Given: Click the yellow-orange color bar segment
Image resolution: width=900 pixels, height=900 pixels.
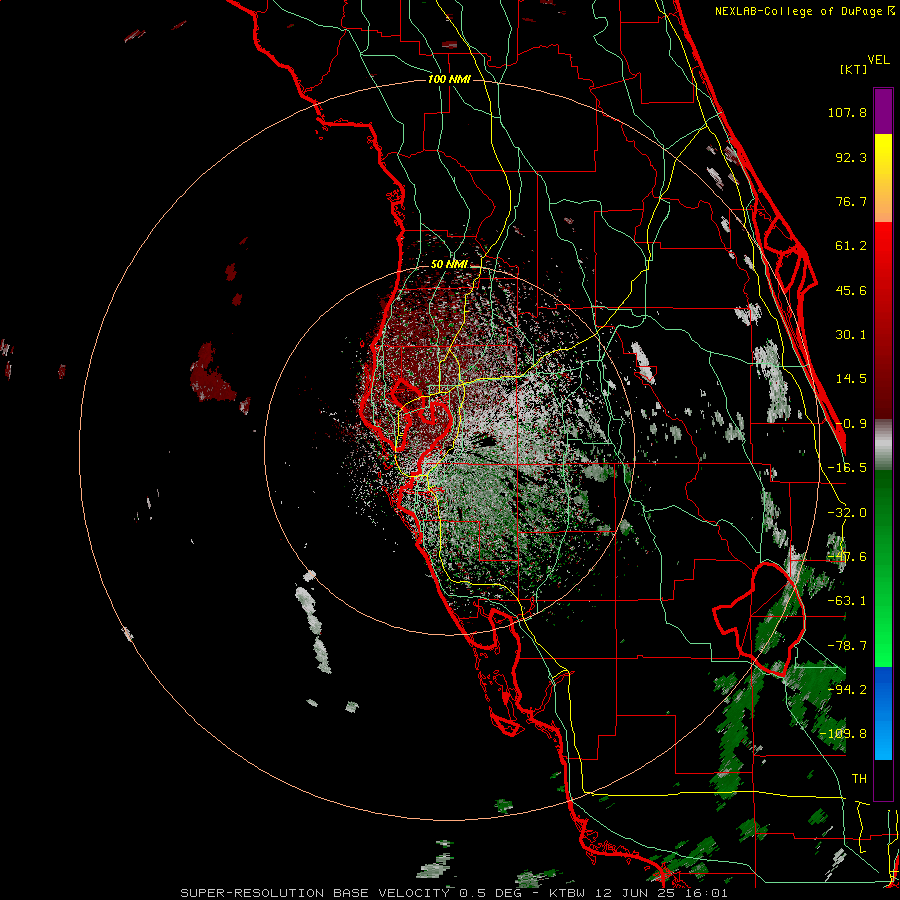Looking at the screenshot, I should [883, 178].
